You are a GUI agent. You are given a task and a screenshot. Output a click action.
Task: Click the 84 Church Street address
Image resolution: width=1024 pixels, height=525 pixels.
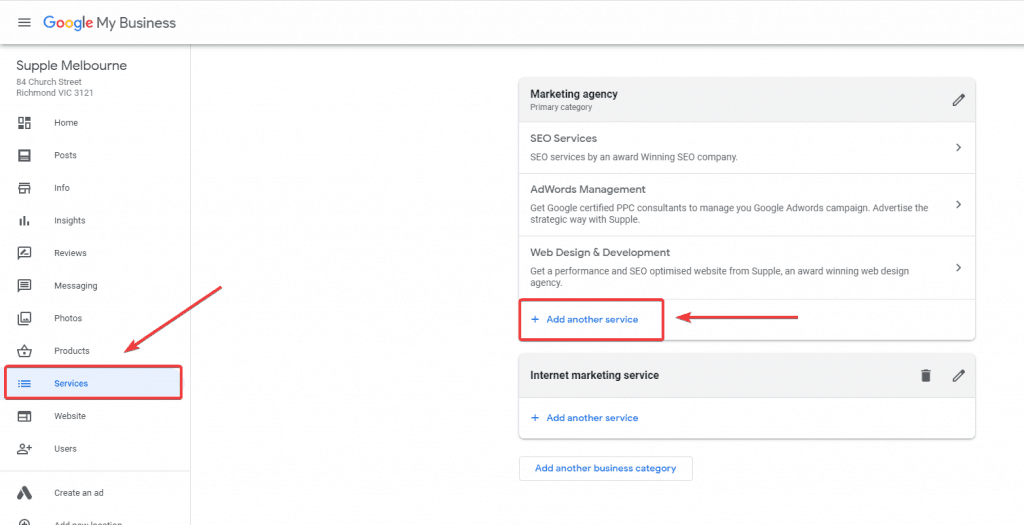[x=49, y=82]
